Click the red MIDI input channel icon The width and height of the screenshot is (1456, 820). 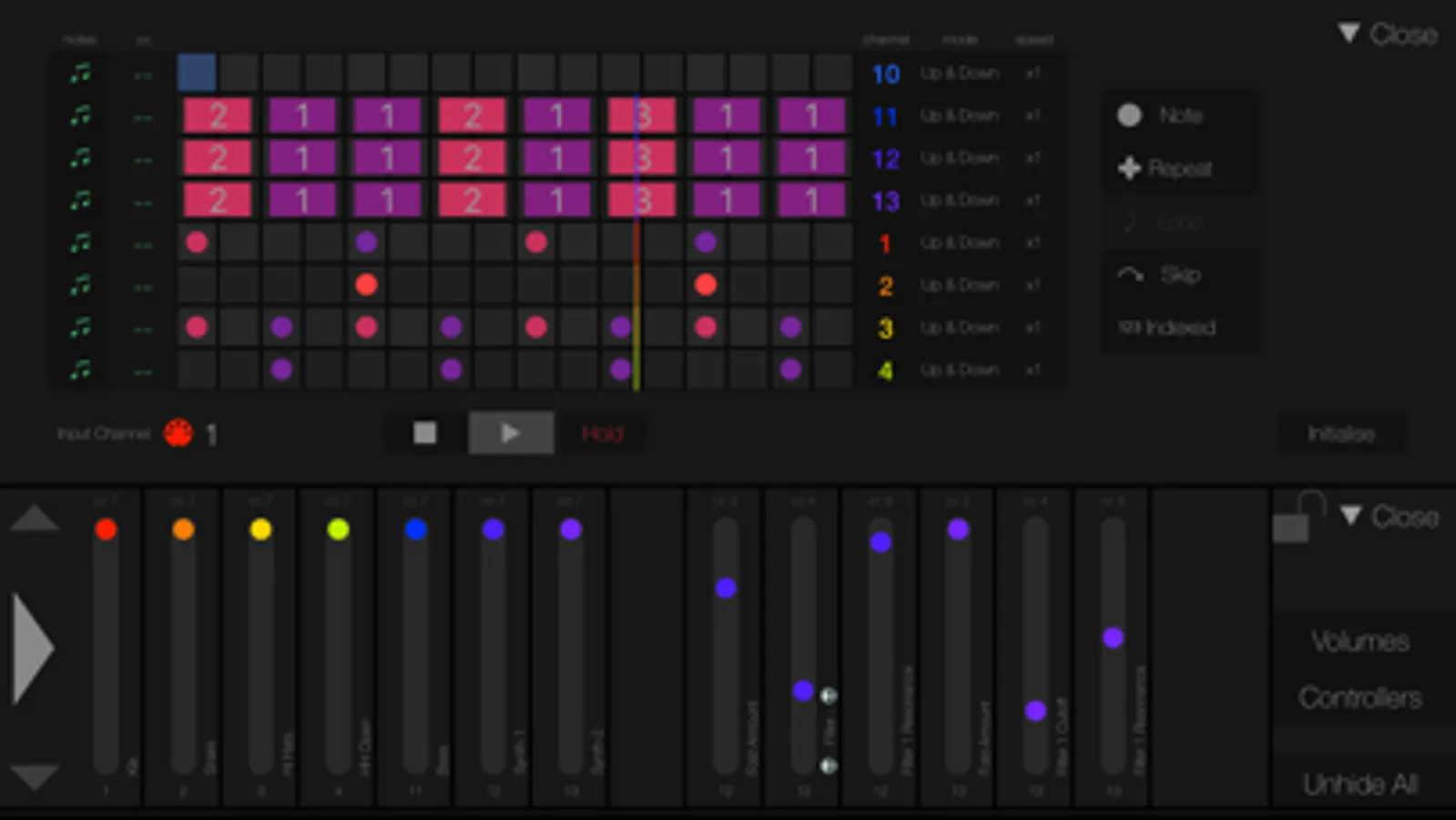(178, 433)
